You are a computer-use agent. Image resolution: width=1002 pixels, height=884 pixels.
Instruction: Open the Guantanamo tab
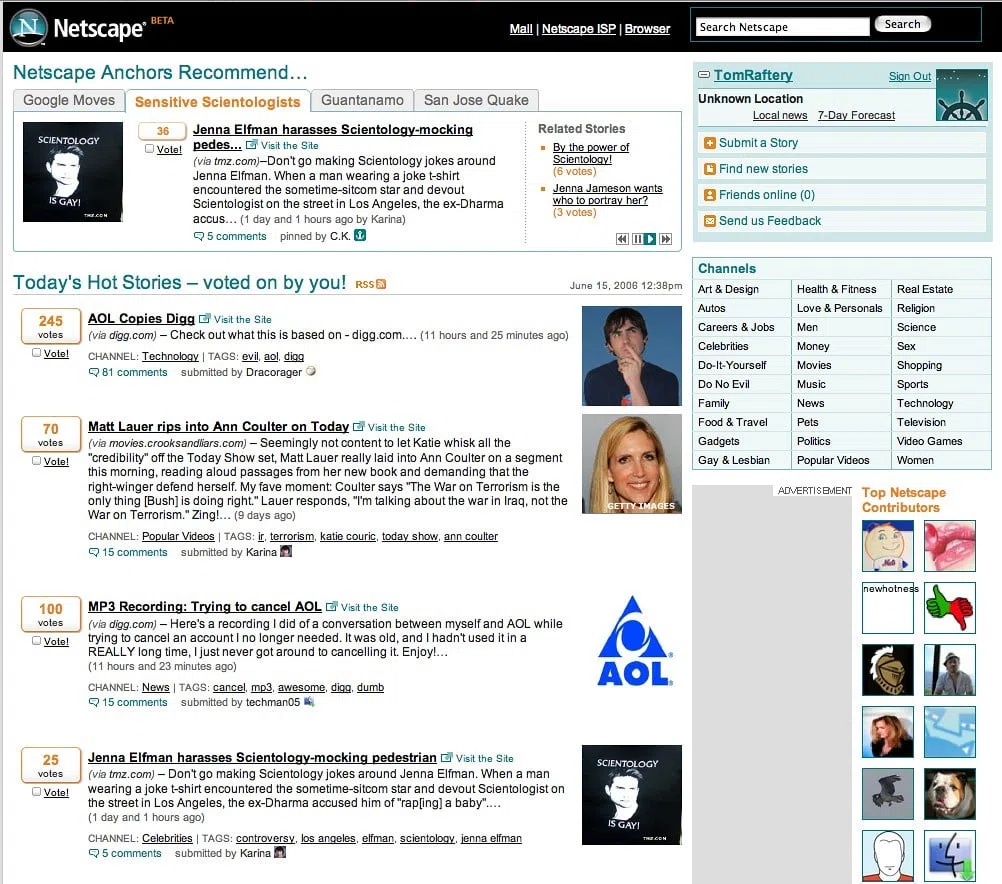pos(362,100)
